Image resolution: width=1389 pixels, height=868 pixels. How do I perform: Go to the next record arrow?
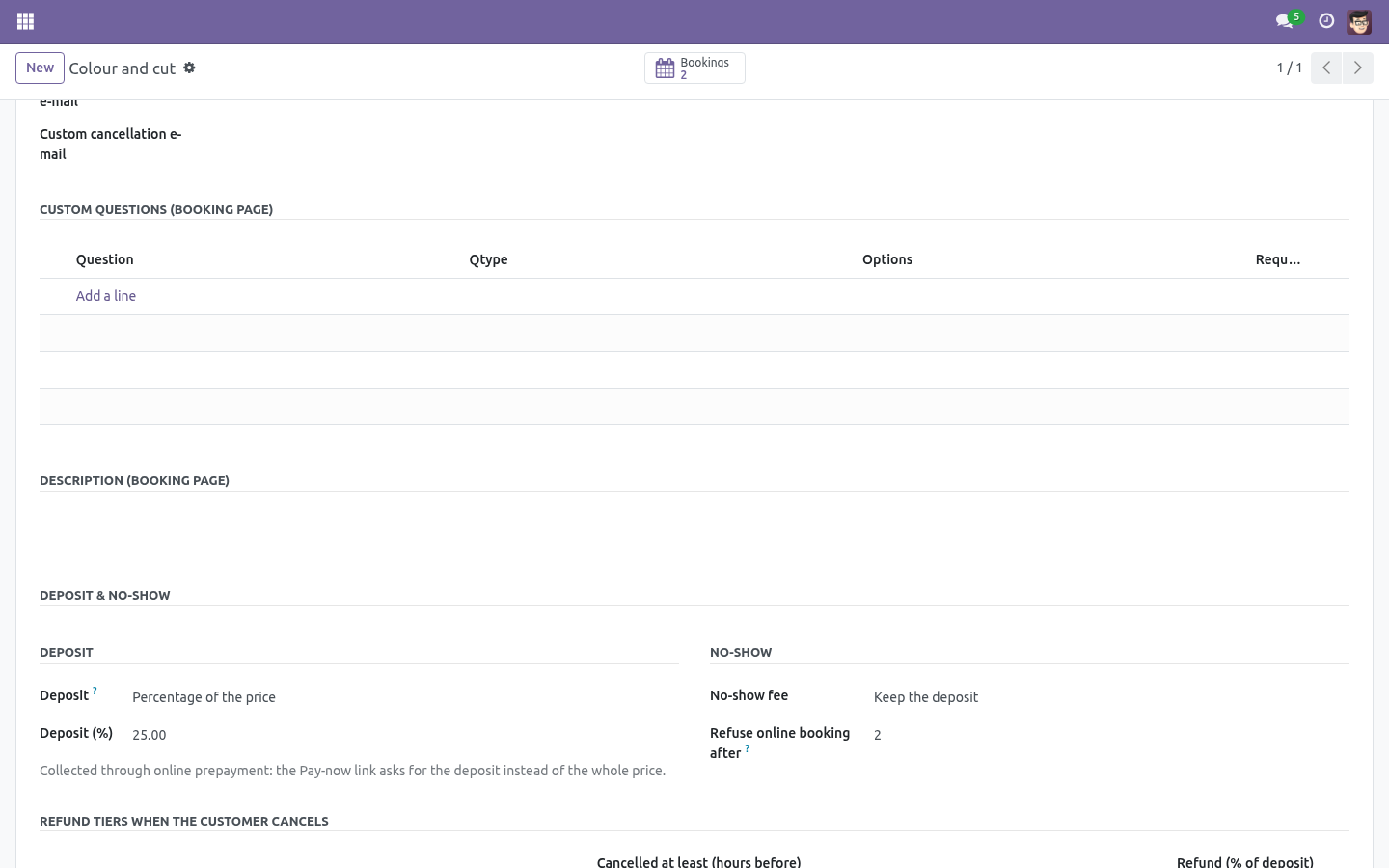1357,68
